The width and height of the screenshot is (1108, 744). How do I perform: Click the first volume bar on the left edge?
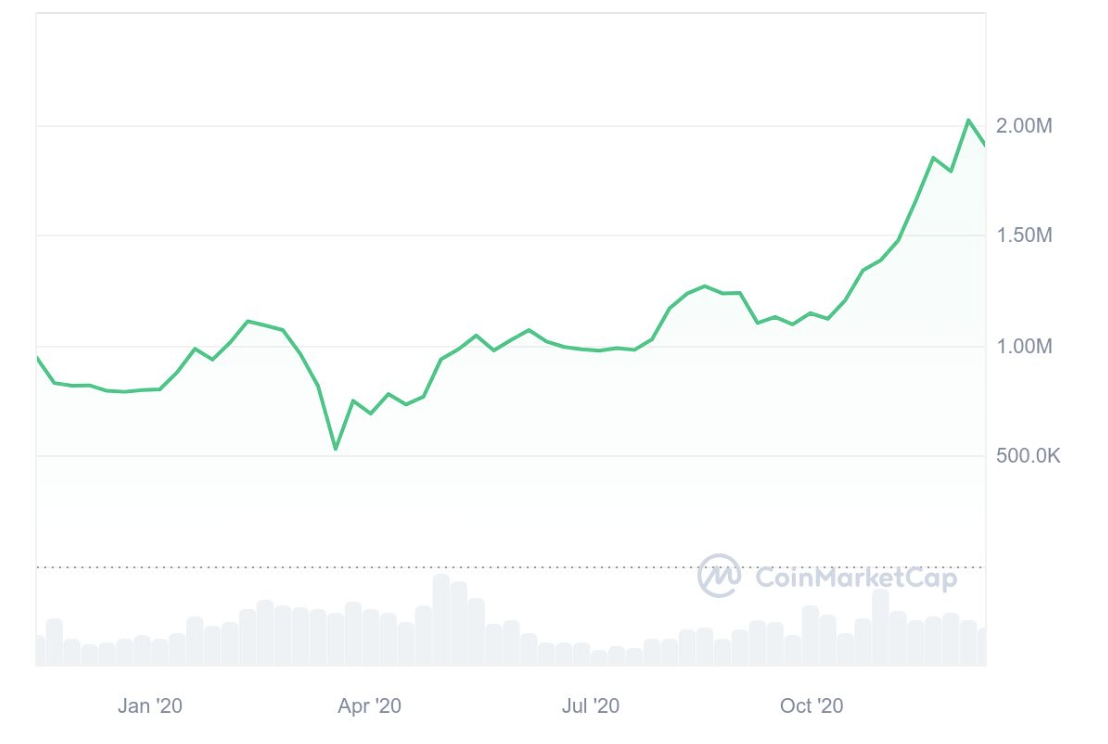point(40,651)
